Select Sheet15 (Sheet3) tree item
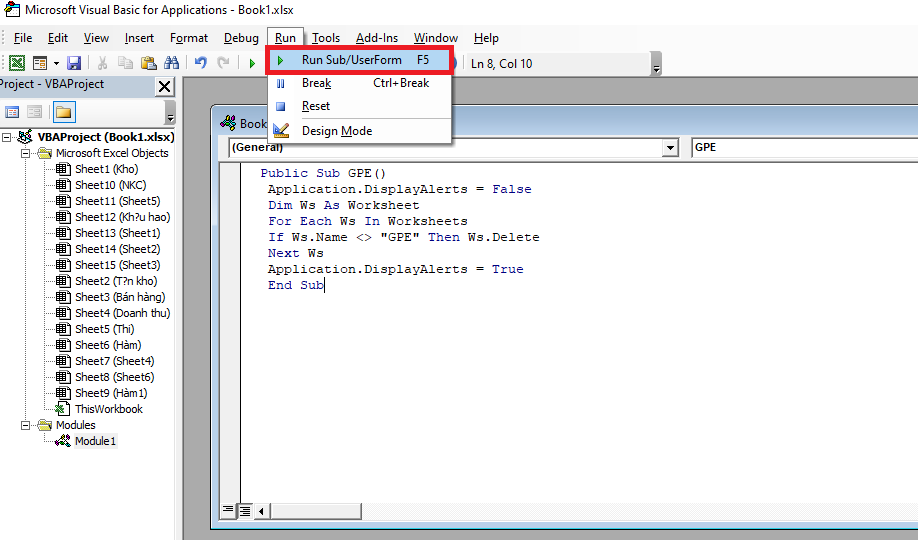 coord(118,265)
